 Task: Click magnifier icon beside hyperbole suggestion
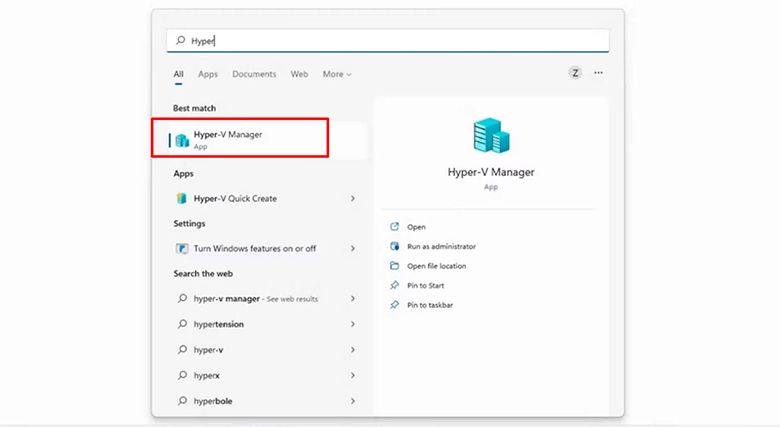[x=183, y=400]
